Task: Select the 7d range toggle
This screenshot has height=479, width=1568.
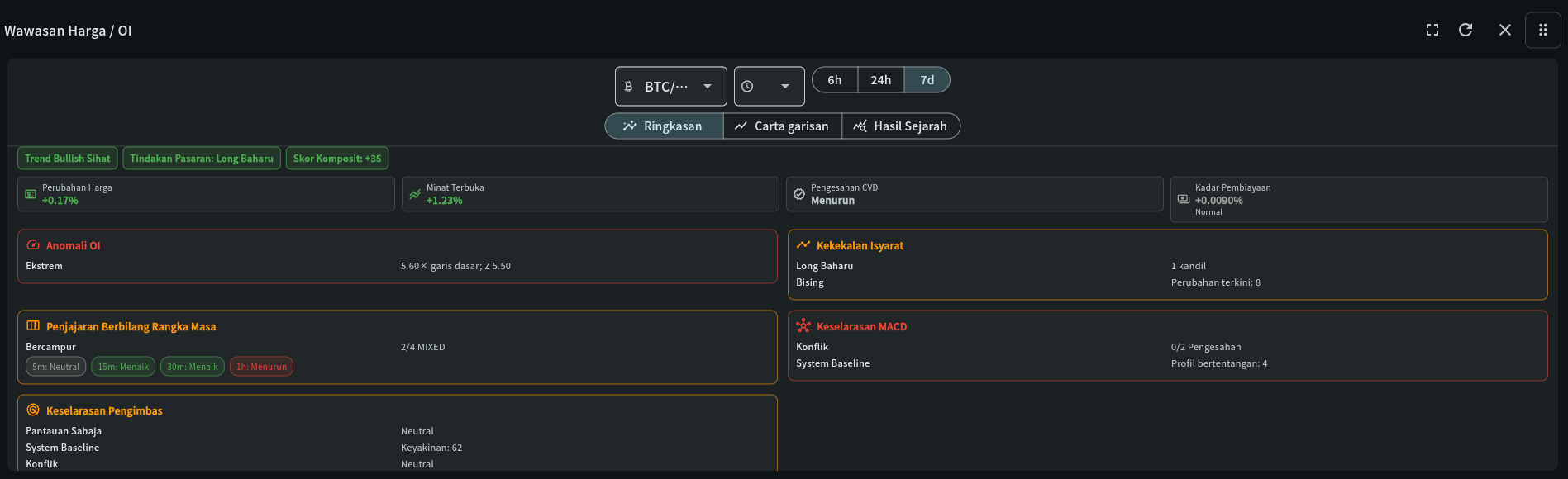Action: (x=927, y=80)
